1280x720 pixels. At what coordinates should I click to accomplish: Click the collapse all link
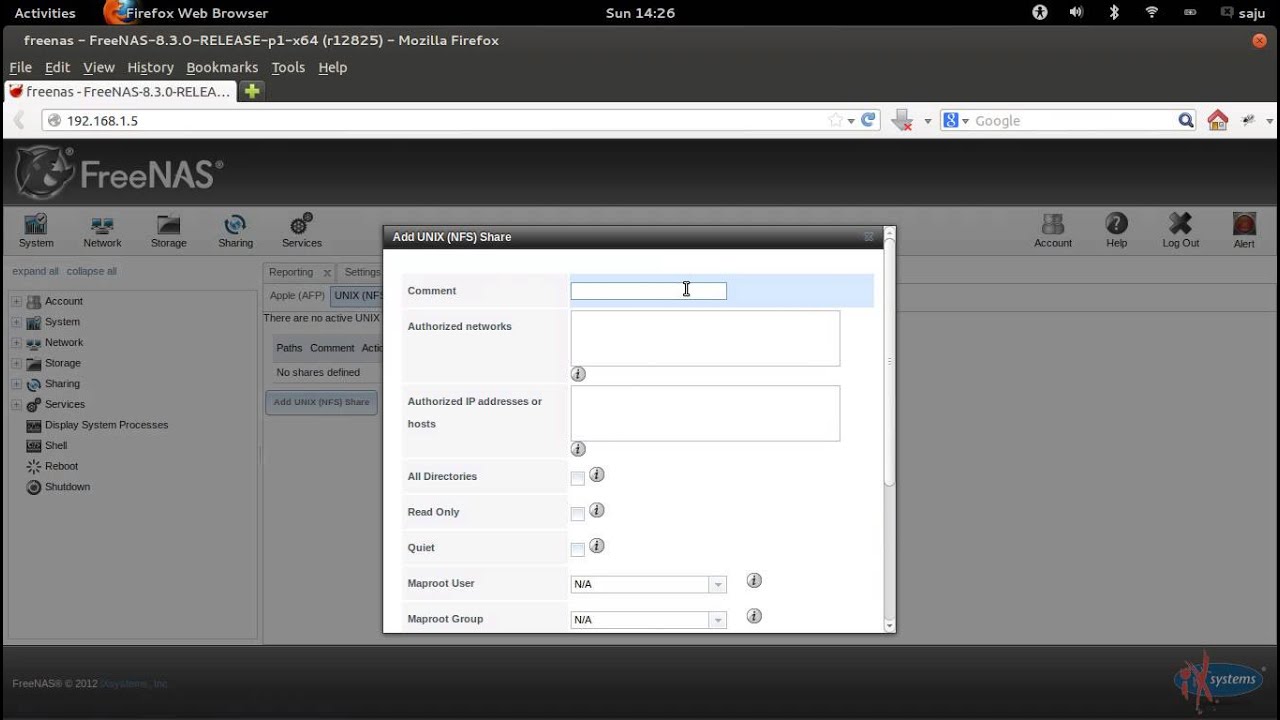pos(92,271)
